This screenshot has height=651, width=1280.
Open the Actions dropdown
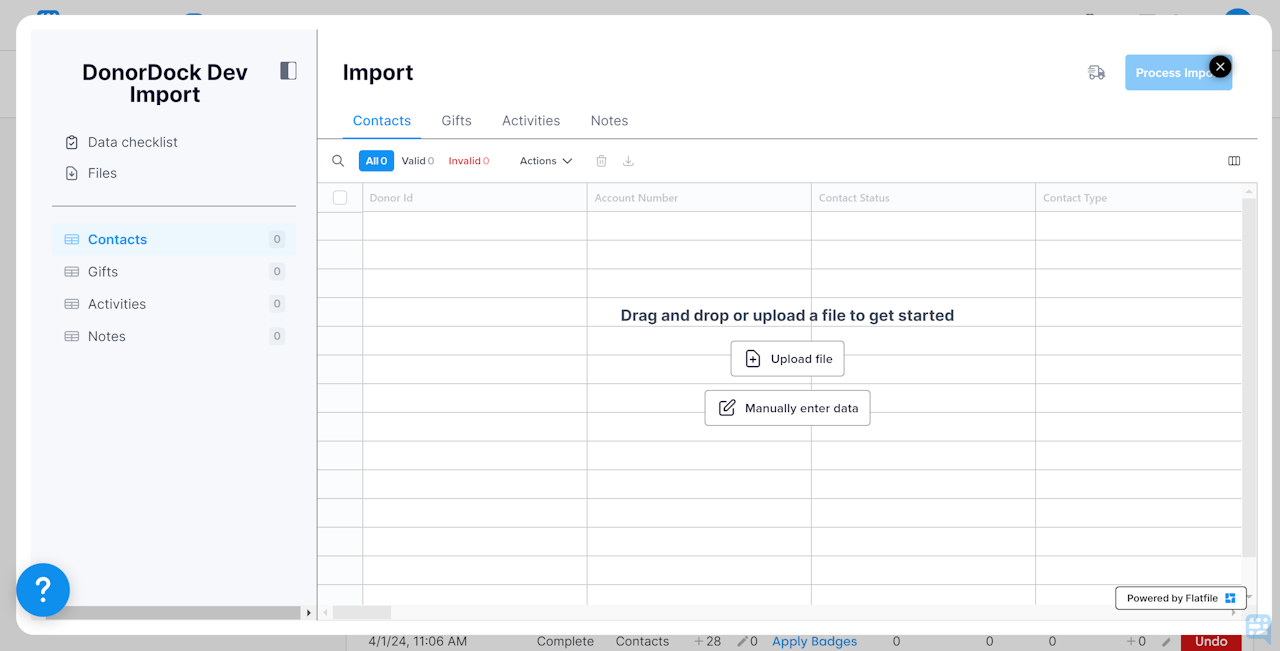pos(545,160)
